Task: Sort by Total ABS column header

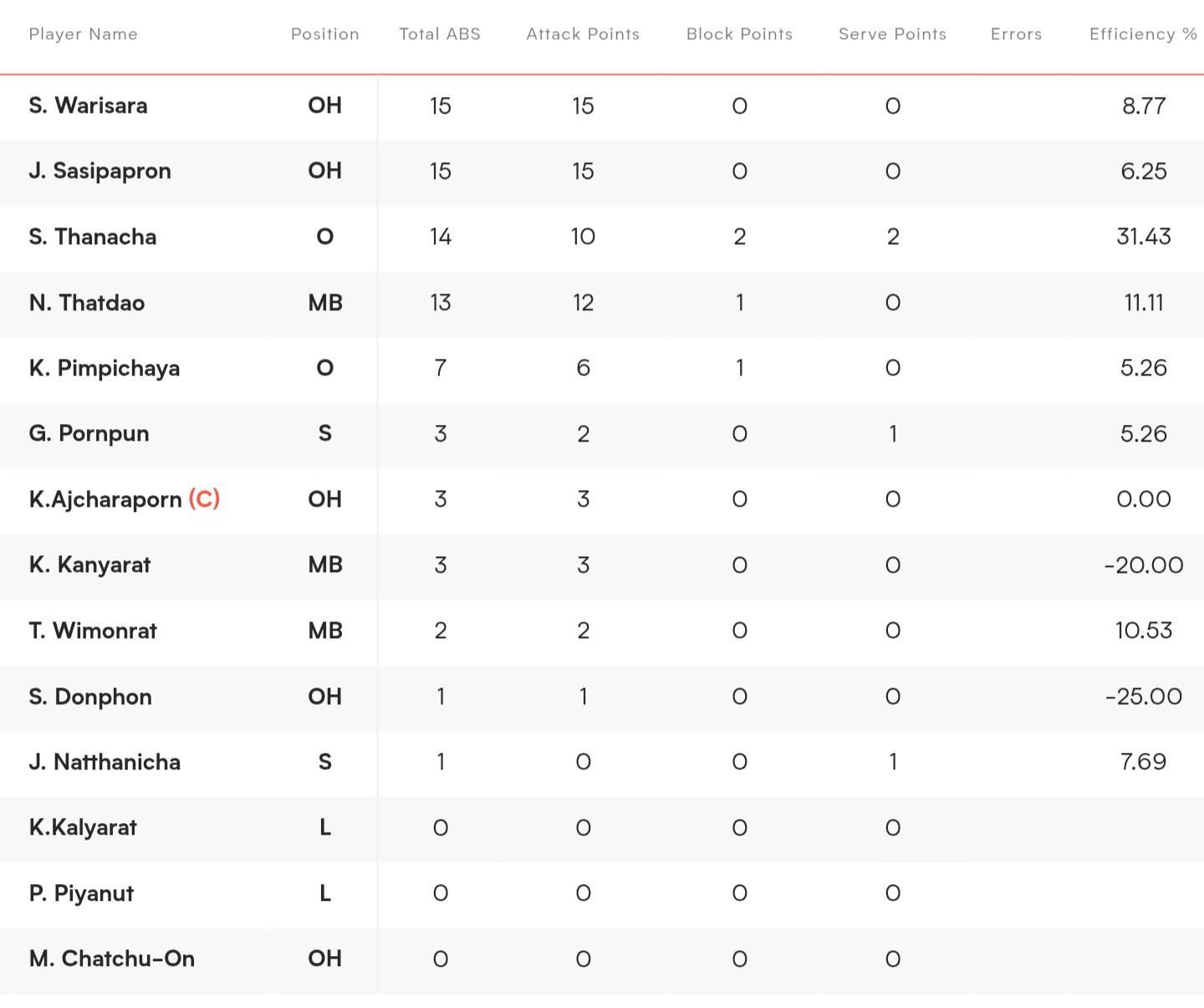Action: point(440,34)
